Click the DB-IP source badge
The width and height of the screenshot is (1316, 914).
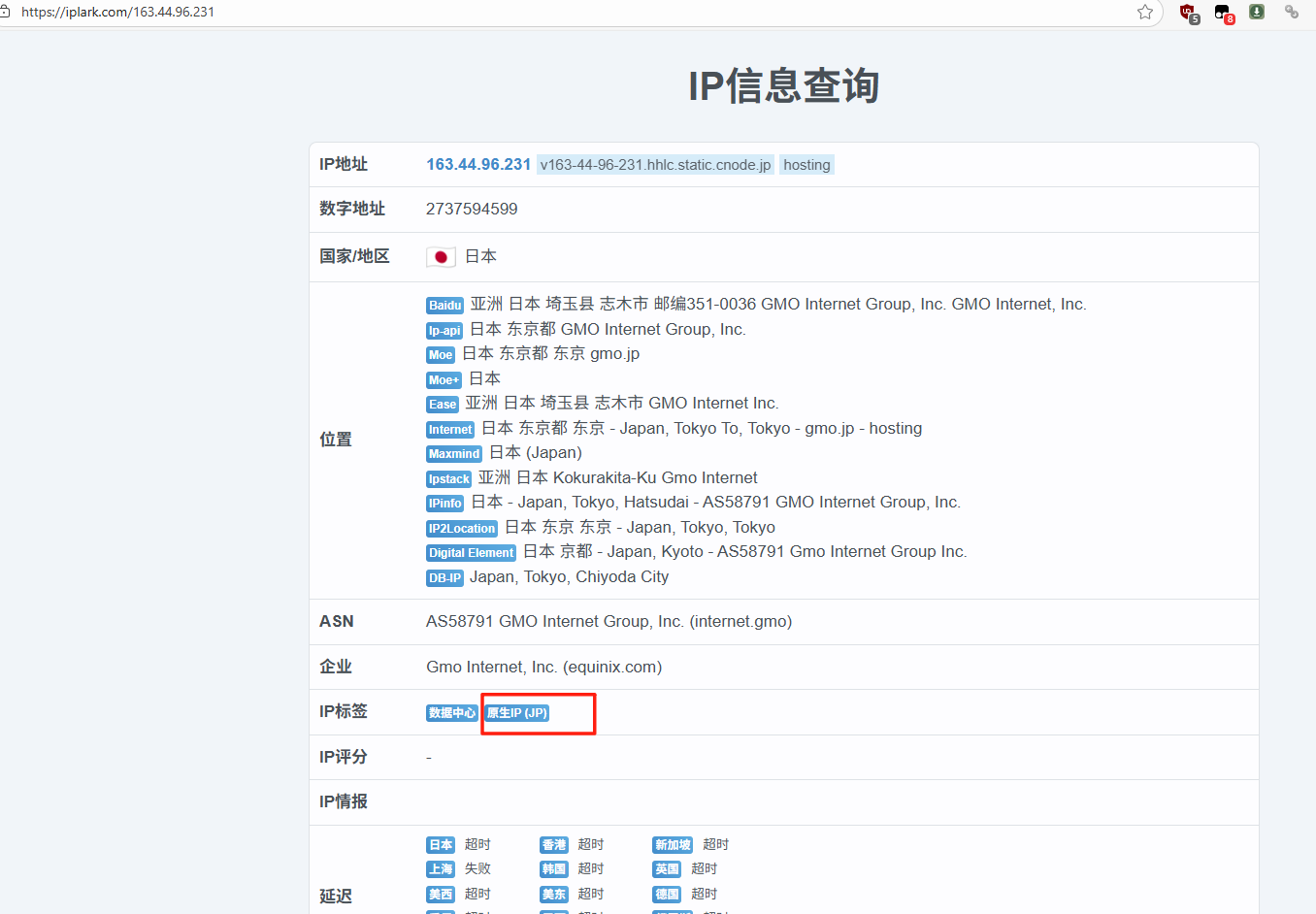pyautogui.click(x=444, y=578)
